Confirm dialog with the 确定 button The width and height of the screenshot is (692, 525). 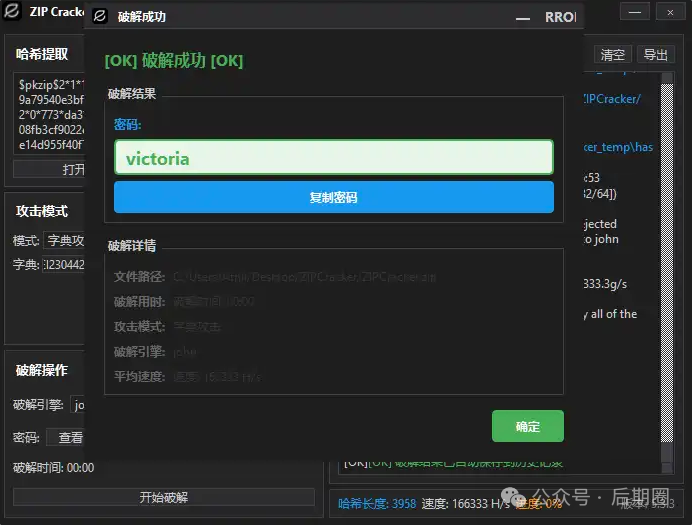527,426
